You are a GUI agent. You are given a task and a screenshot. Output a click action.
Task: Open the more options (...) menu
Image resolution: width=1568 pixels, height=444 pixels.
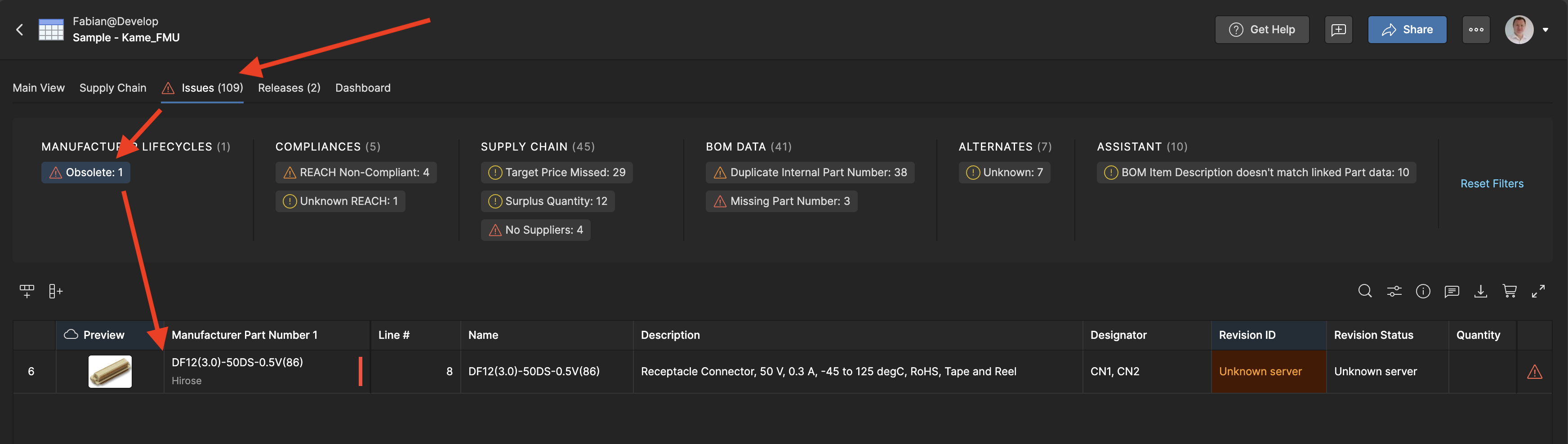coord(1476,29)
